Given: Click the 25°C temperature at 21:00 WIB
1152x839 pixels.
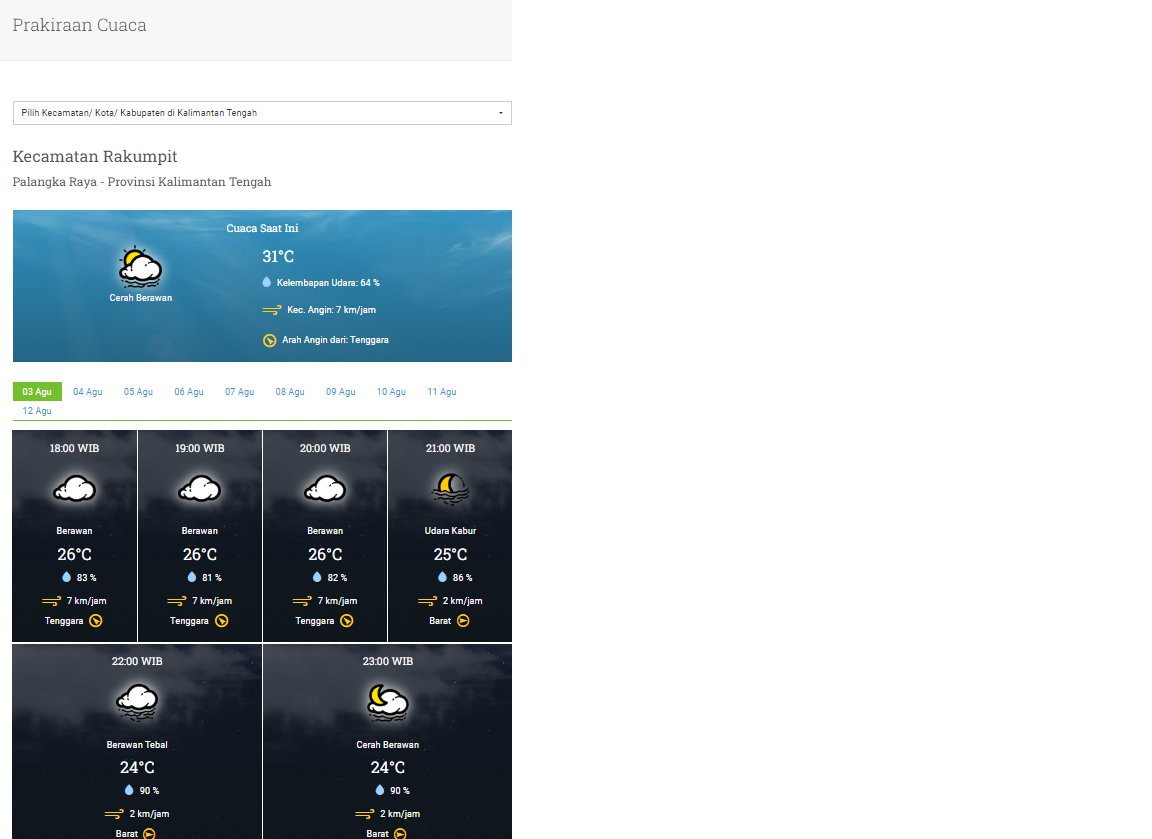Looking at the screenshot, I should [x=450, y=555].
